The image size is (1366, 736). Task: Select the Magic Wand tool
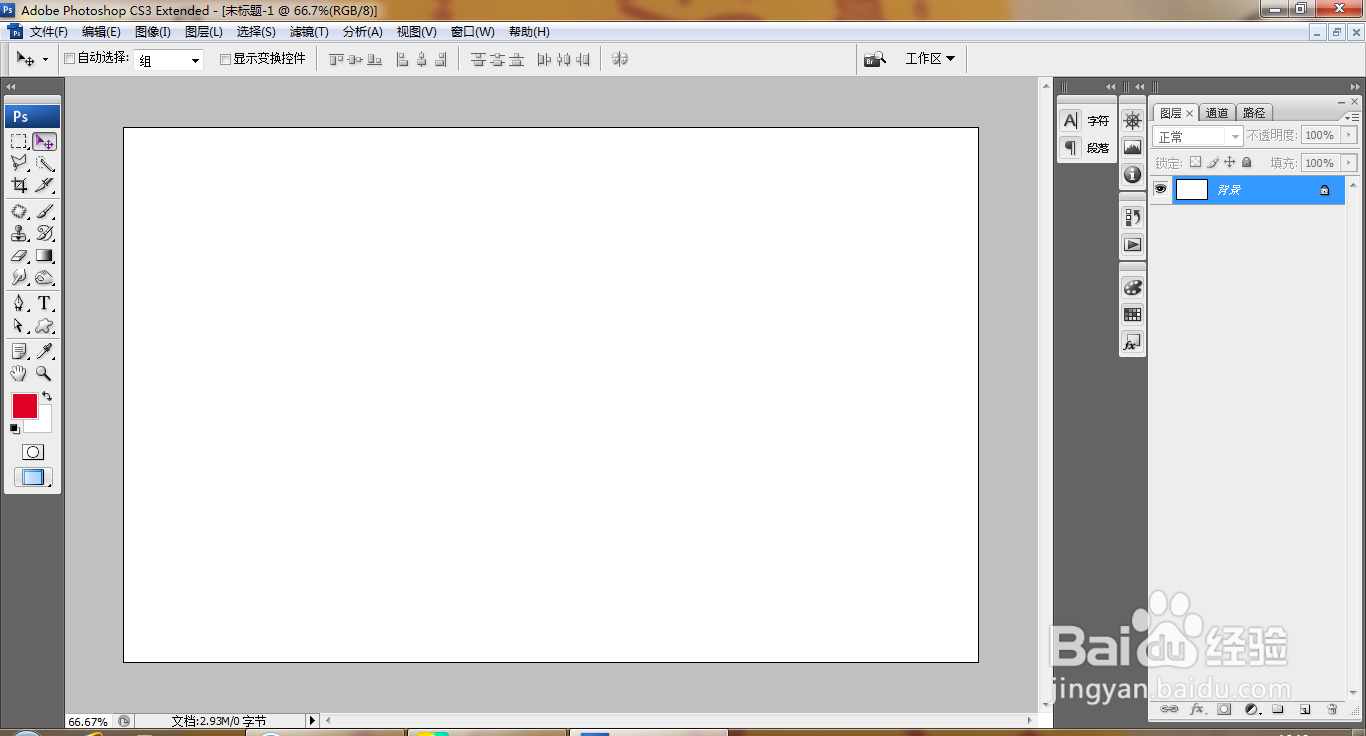click(x=44, y=163)
